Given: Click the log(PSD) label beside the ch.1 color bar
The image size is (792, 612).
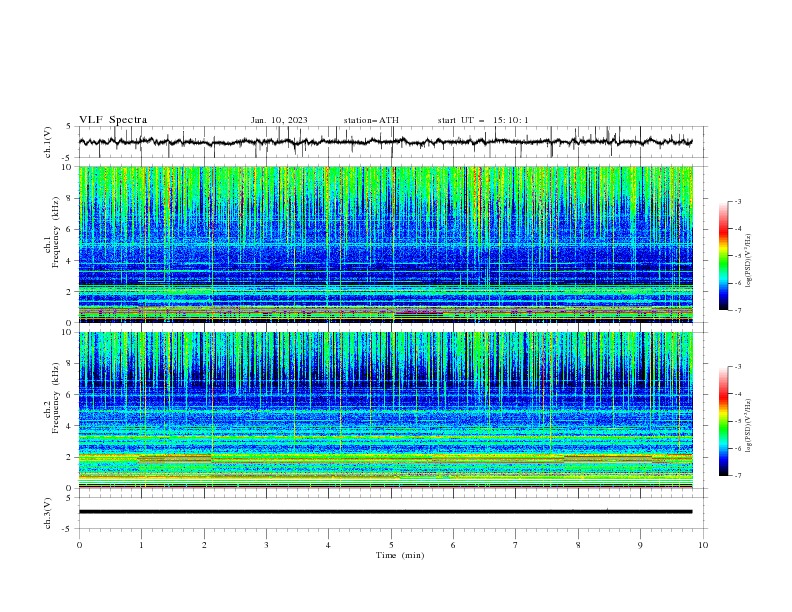Looking at the screenshot, I should pyautogui.click(x=749, y=261).
